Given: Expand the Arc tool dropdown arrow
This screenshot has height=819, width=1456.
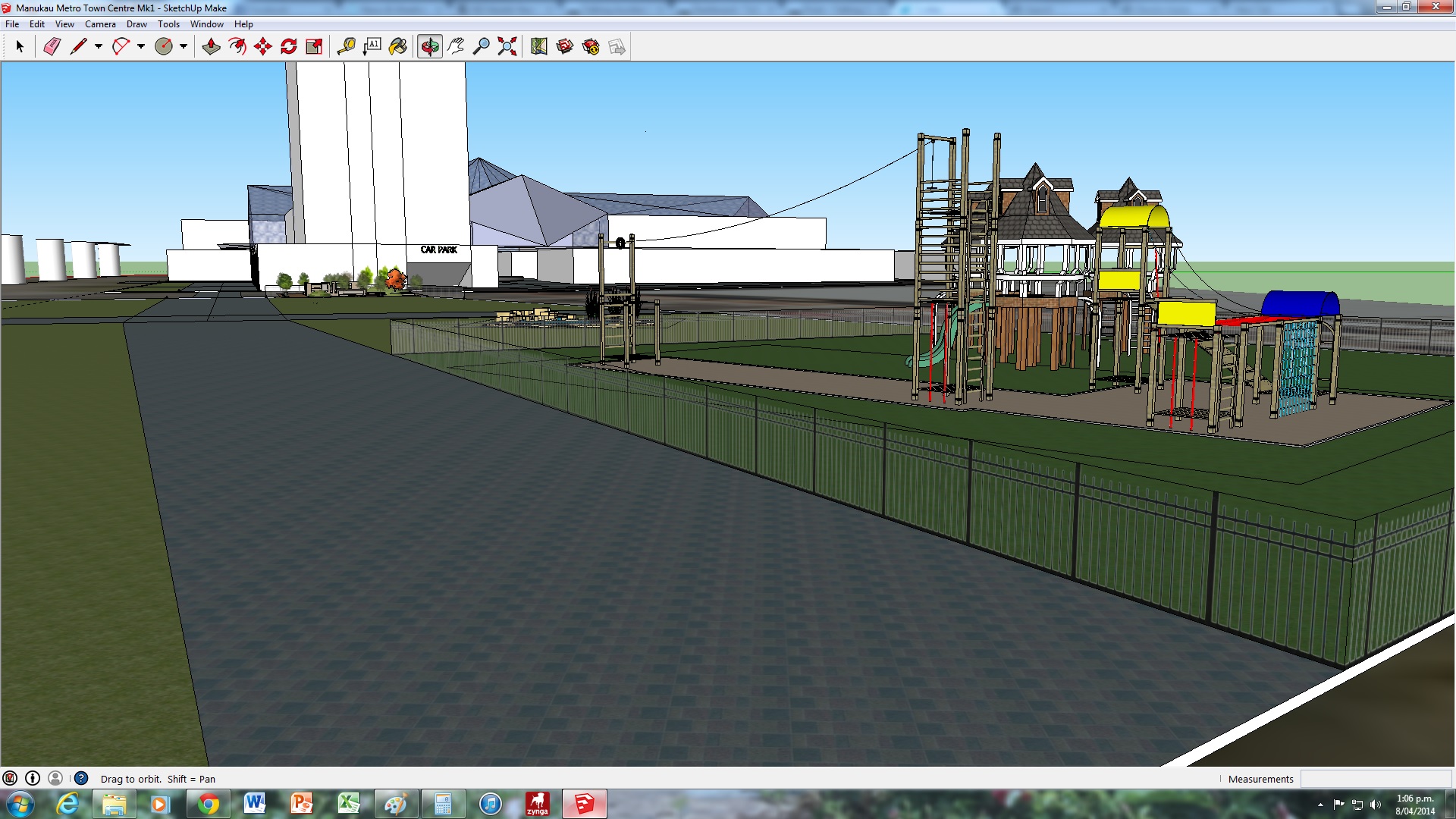Looking at the screenshot, I should pos(141,47).
